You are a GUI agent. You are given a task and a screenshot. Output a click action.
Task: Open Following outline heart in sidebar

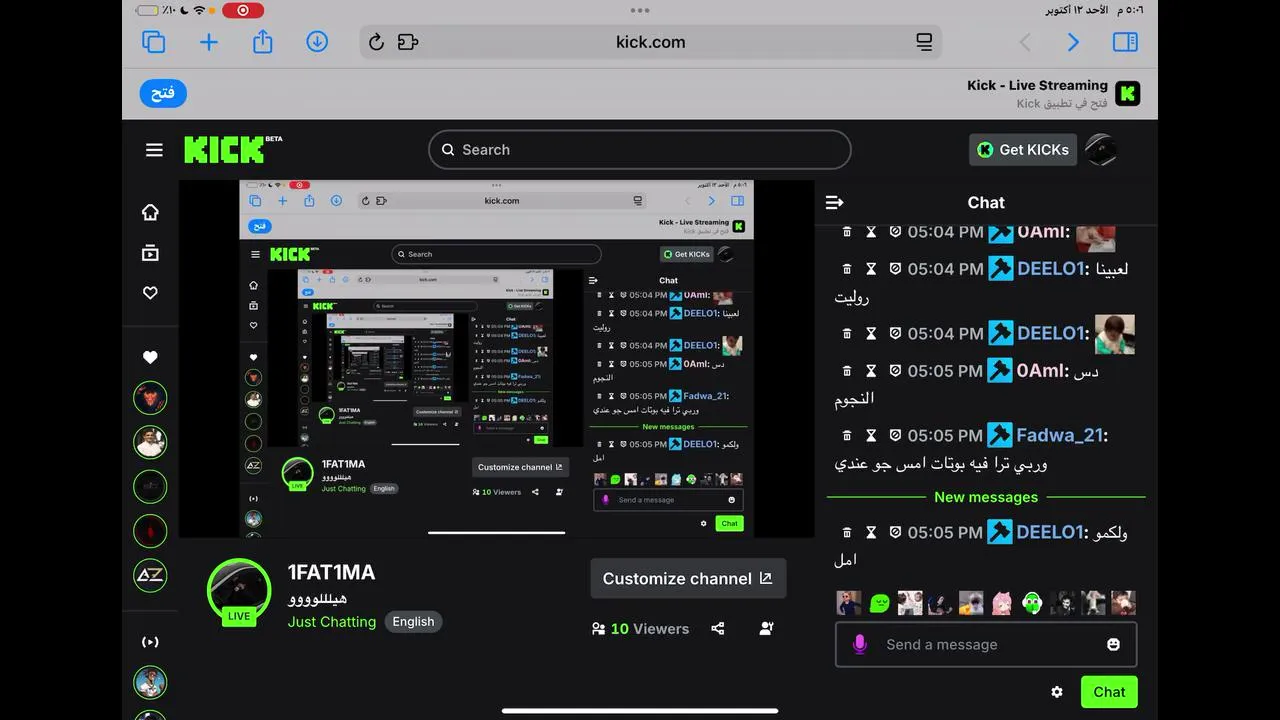click(150, 293)
